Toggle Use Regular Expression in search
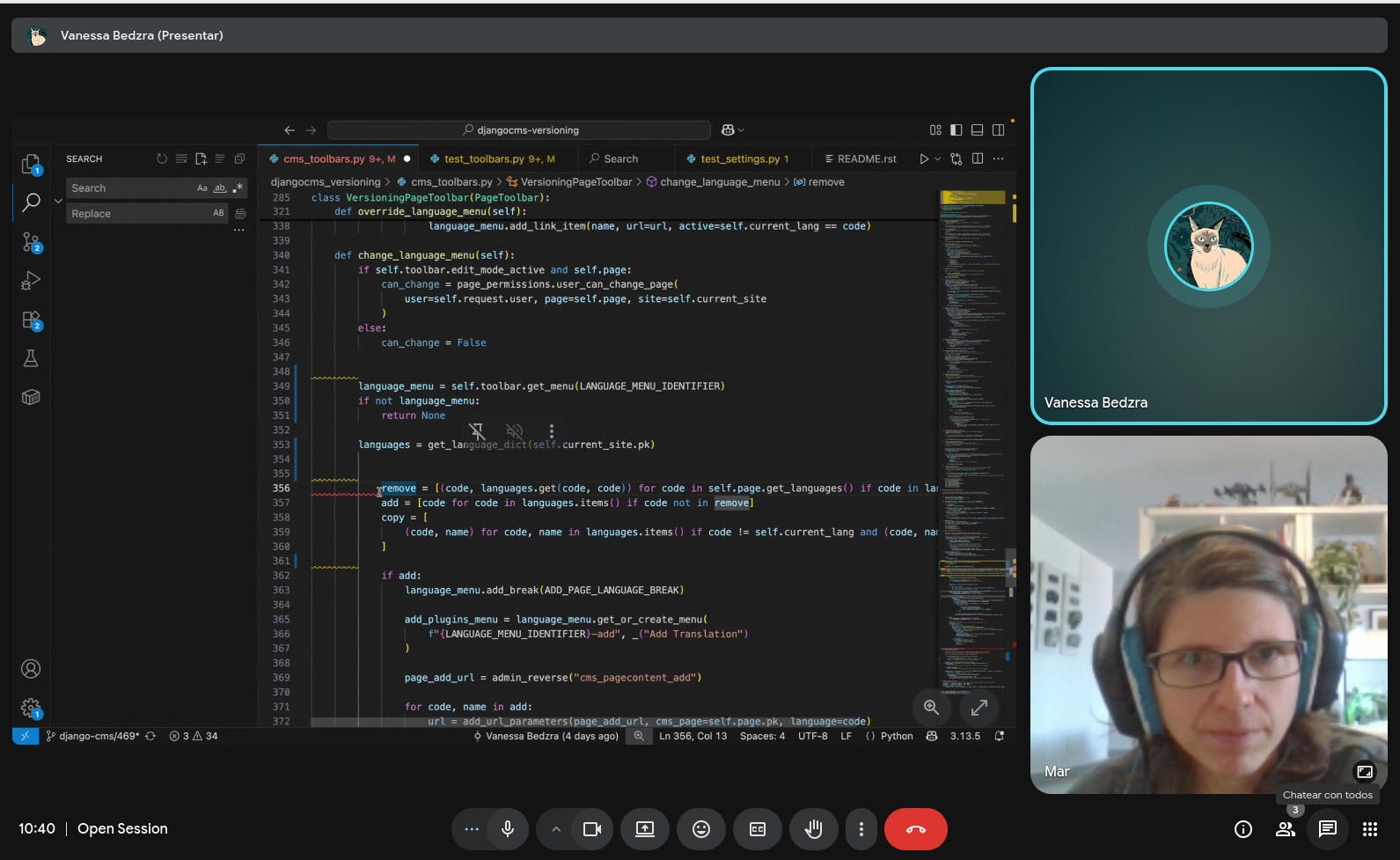Viewport: 1400px width, 860px height. tap(238, 188)
